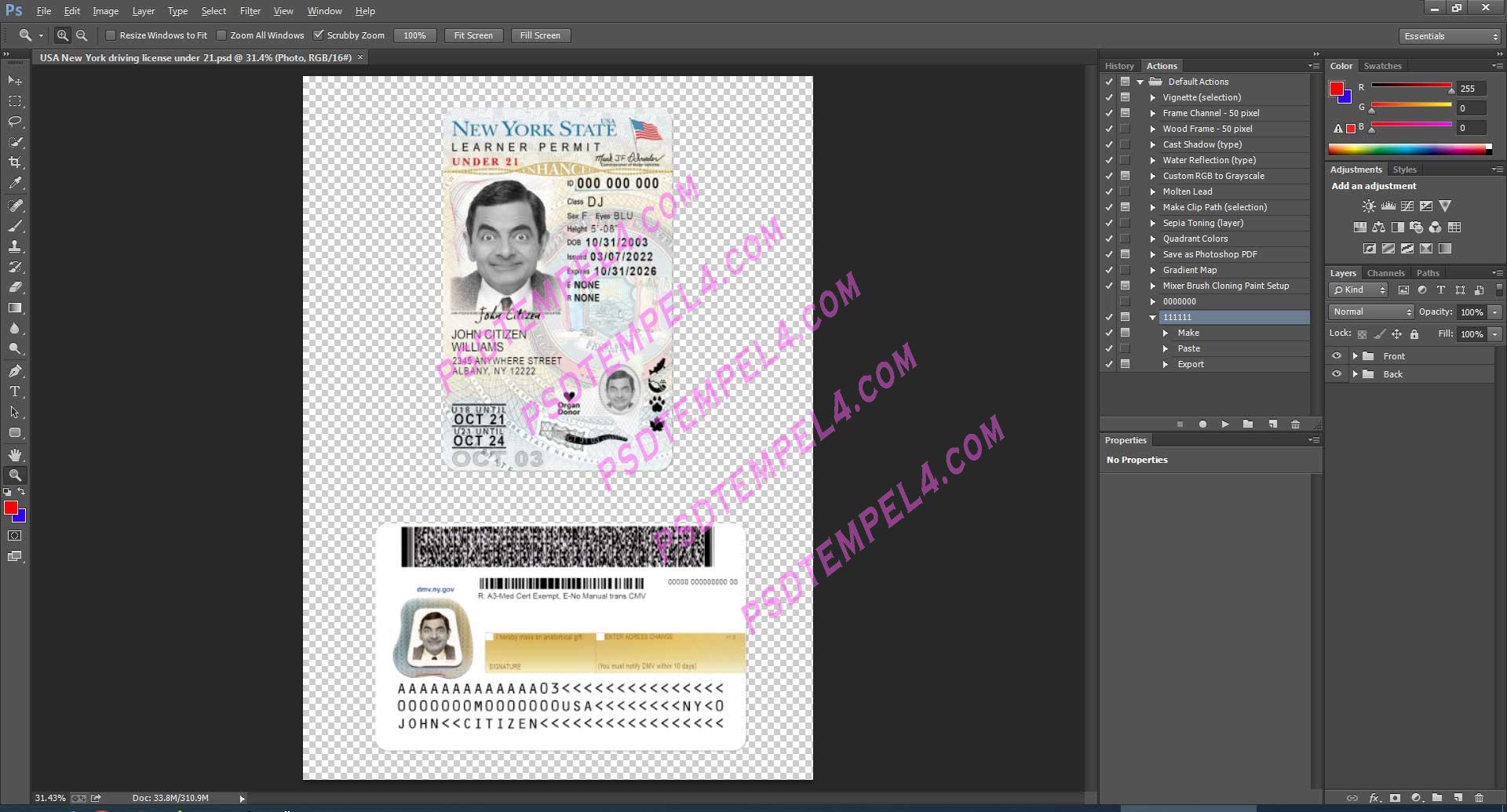
Task: Open the blend mode dropdown showing Normal
Action: click(1370, 311)
